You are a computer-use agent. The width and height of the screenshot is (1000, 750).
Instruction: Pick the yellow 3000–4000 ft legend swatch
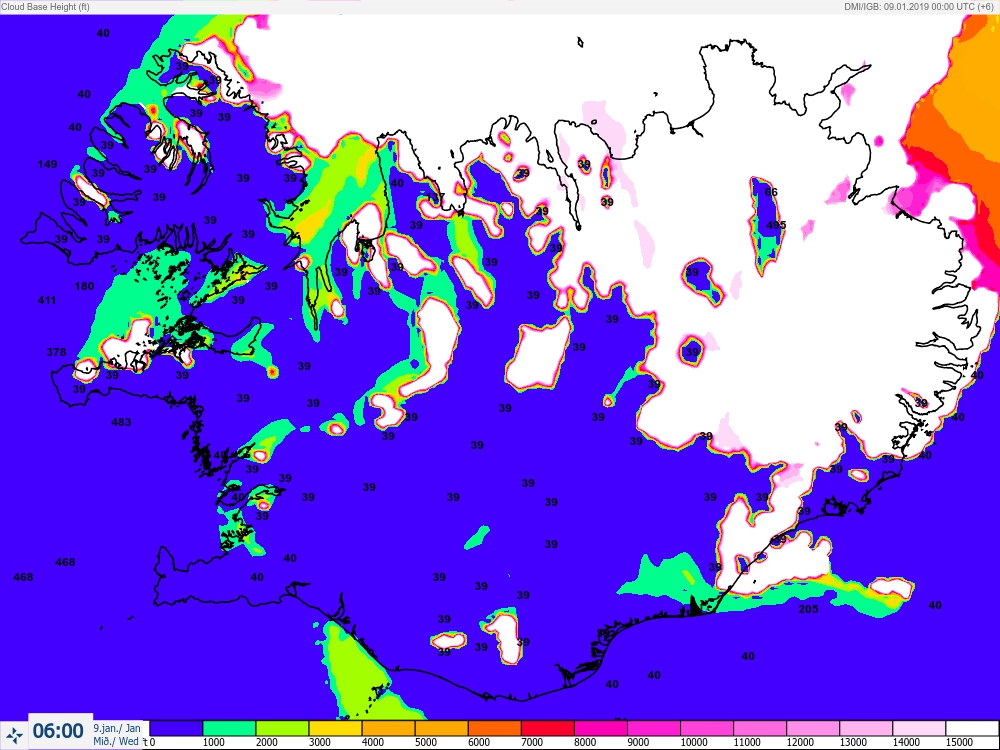pyautogui.click(x=335, y=728)
